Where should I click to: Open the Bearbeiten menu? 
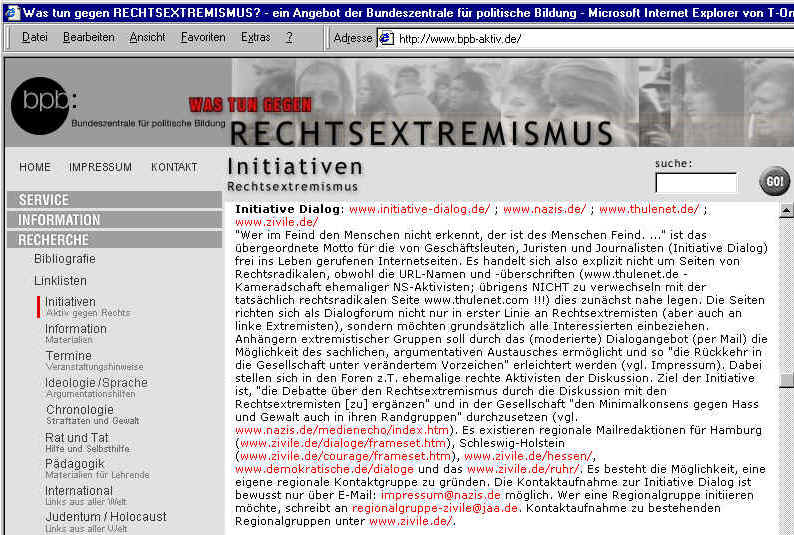[89, 37]
